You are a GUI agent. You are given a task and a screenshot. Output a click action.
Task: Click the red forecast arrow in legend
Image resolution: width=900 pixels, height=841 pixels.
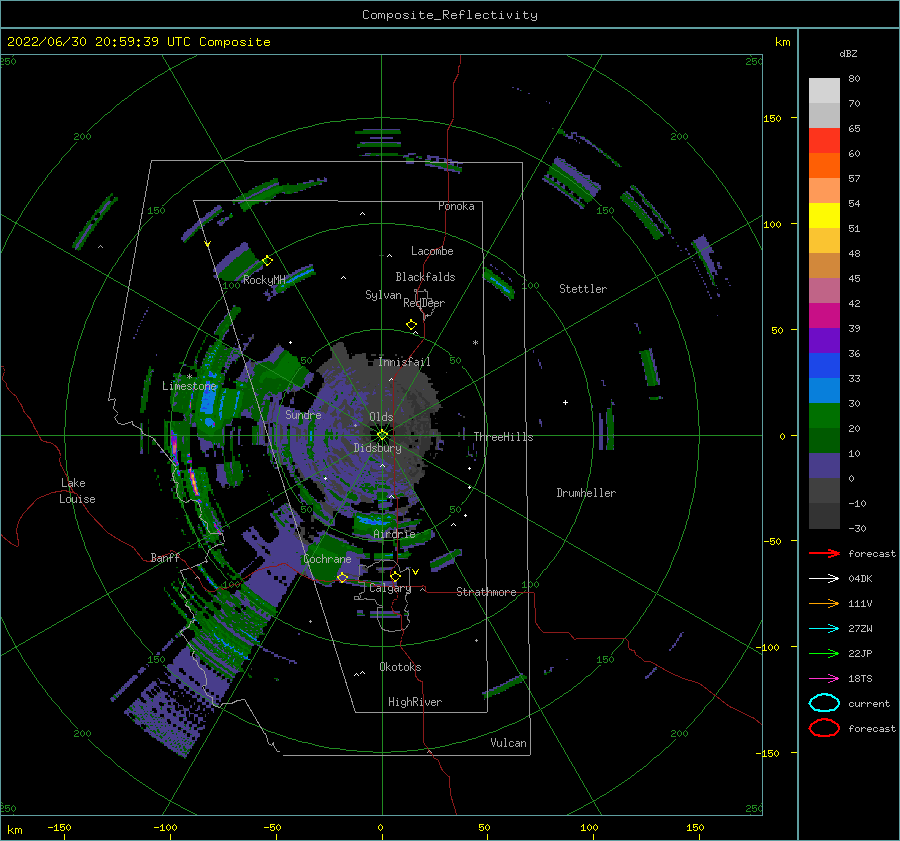tap(824, 553)
